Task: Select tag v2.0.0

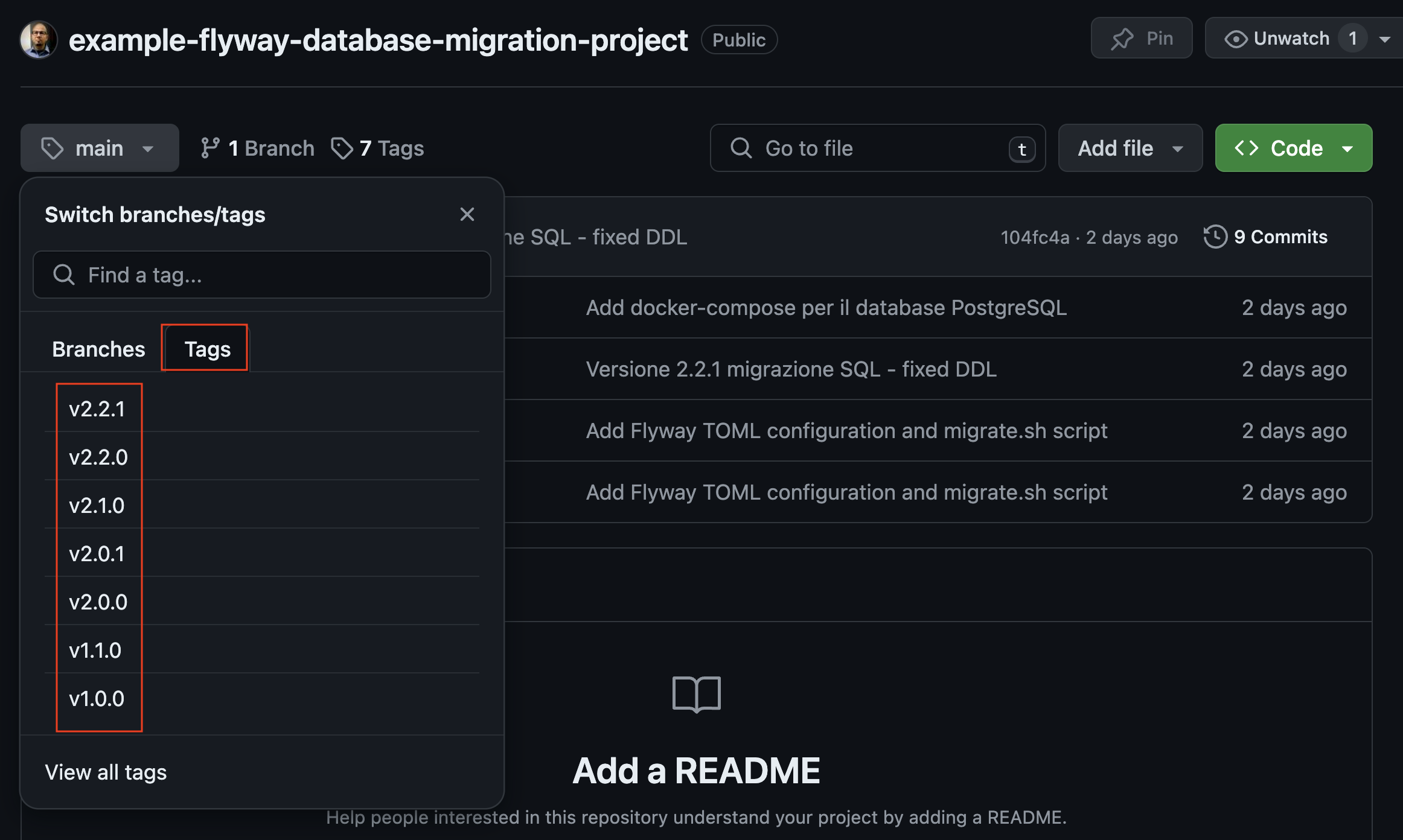Action: 261,601
